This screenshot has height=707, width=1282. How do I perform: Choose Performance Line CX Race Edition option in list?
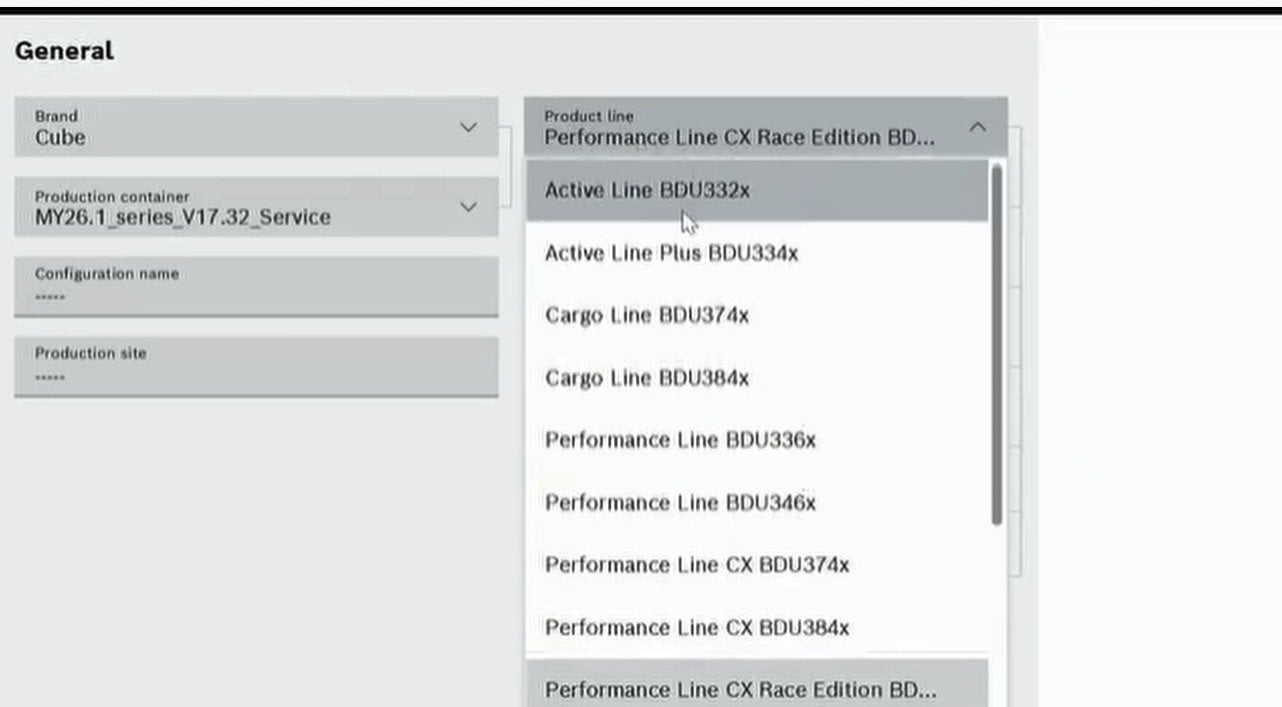(757, 684)
